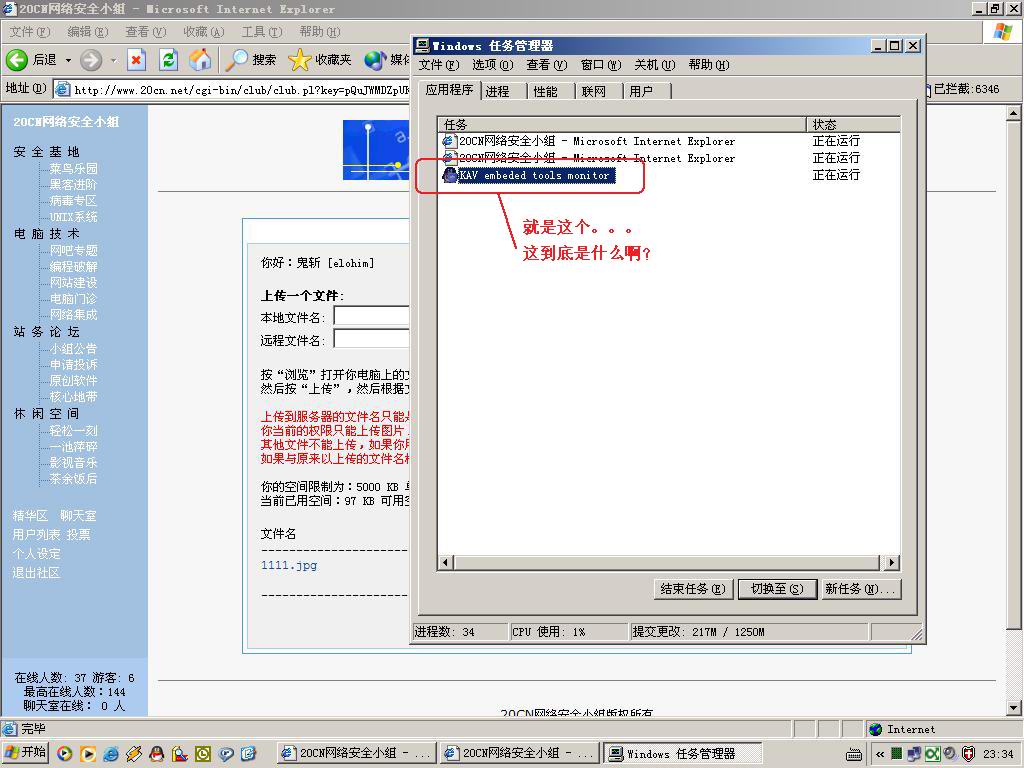This screenshot has width=1024, height=768.
Task: Click the task list right scroll arrow
Action: tap(891, 562)
